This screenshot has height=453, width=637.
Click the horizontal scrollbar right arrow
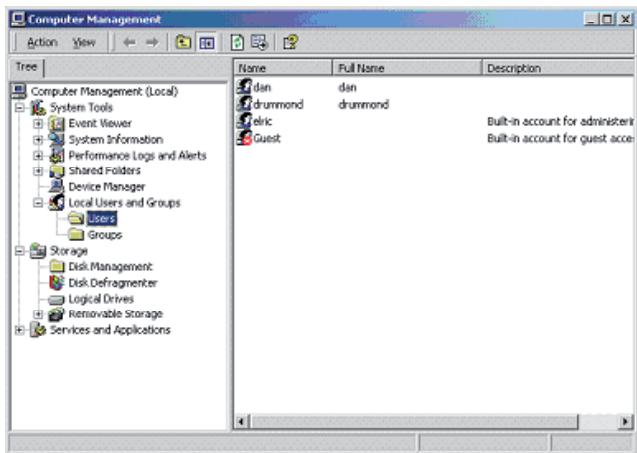pos(625,422)
